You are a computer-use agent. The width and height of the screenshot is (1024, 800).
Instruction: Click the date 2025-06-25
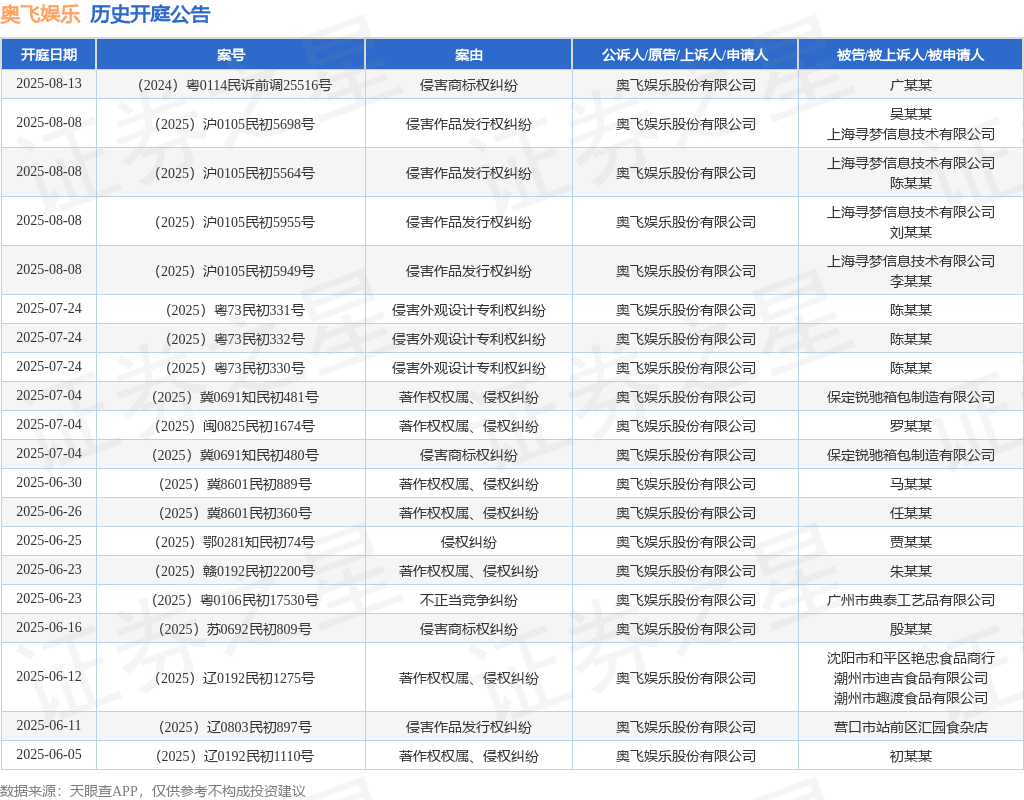pyautogui.click(x=49, y=541)
